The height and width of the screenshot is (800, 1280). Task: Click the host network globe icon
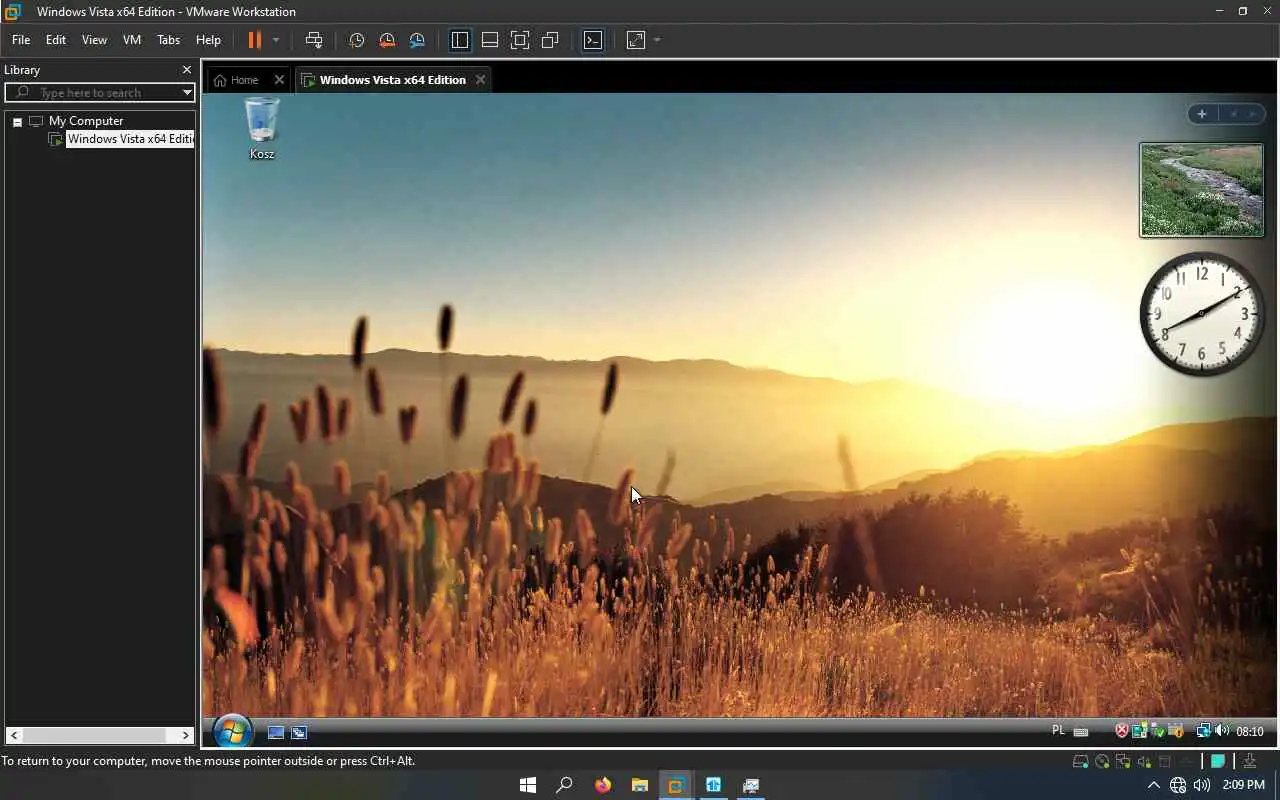(x=1178, y=786)
